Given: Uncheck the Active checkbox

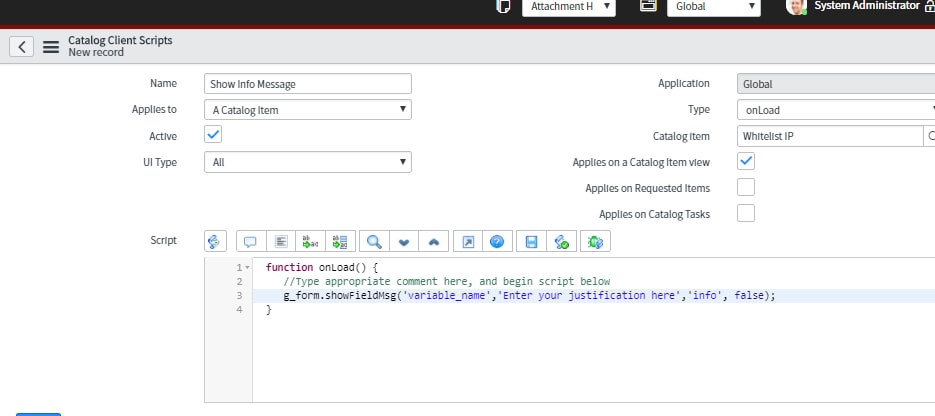Looking at the screenshot, I should (x=213, y=135).
